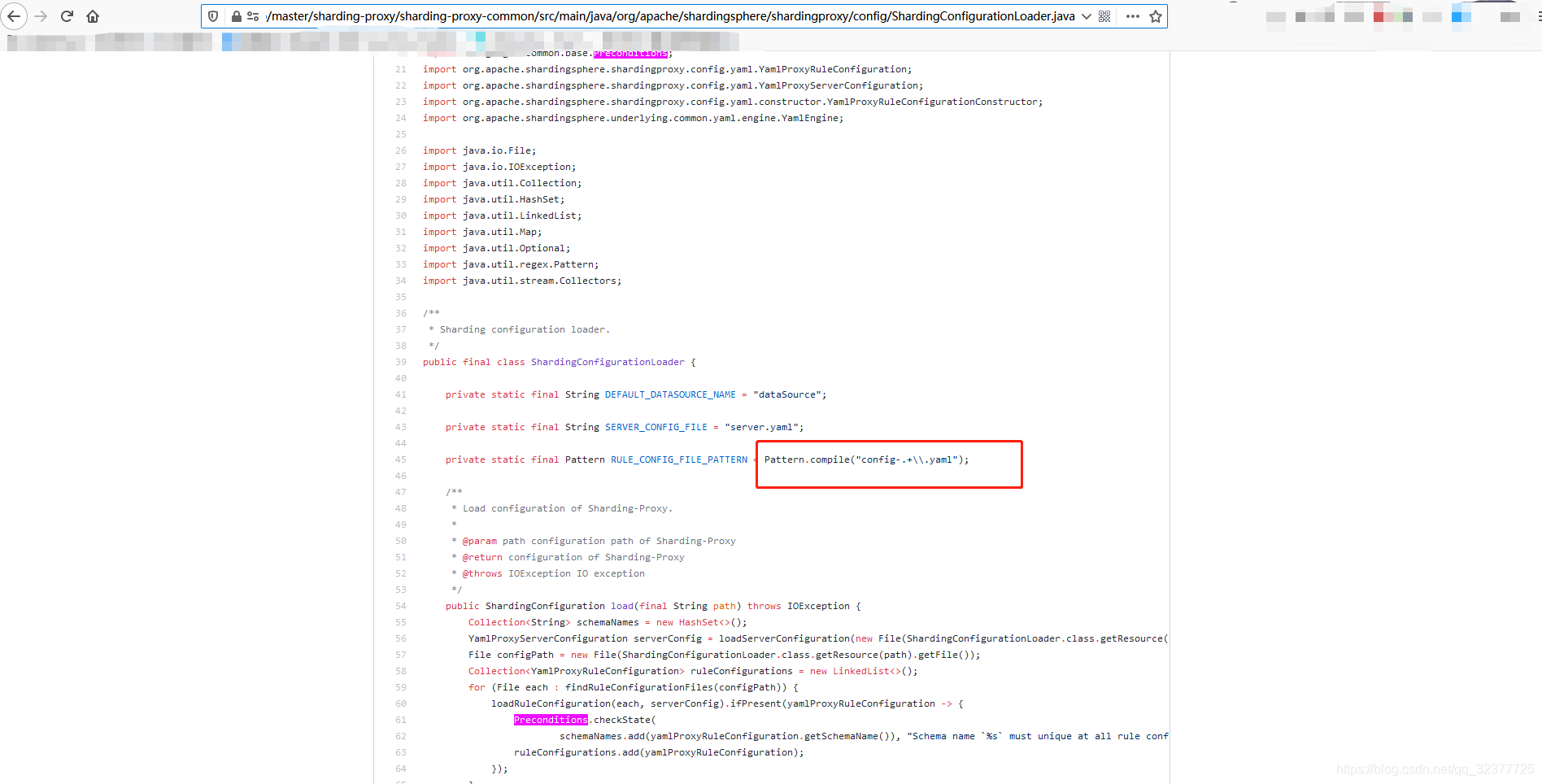Expand the URL history dropdown arrow
Image resolution: width=1542 pixels, height=784 pixels.
(x=1087, y=16)
